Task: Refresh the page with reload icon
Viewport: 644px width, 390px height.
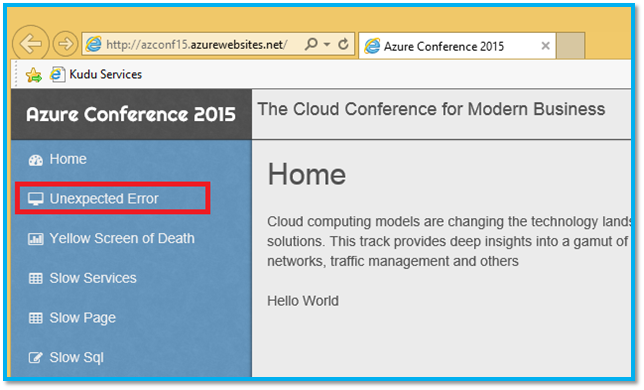Action: tap(343, 44)
